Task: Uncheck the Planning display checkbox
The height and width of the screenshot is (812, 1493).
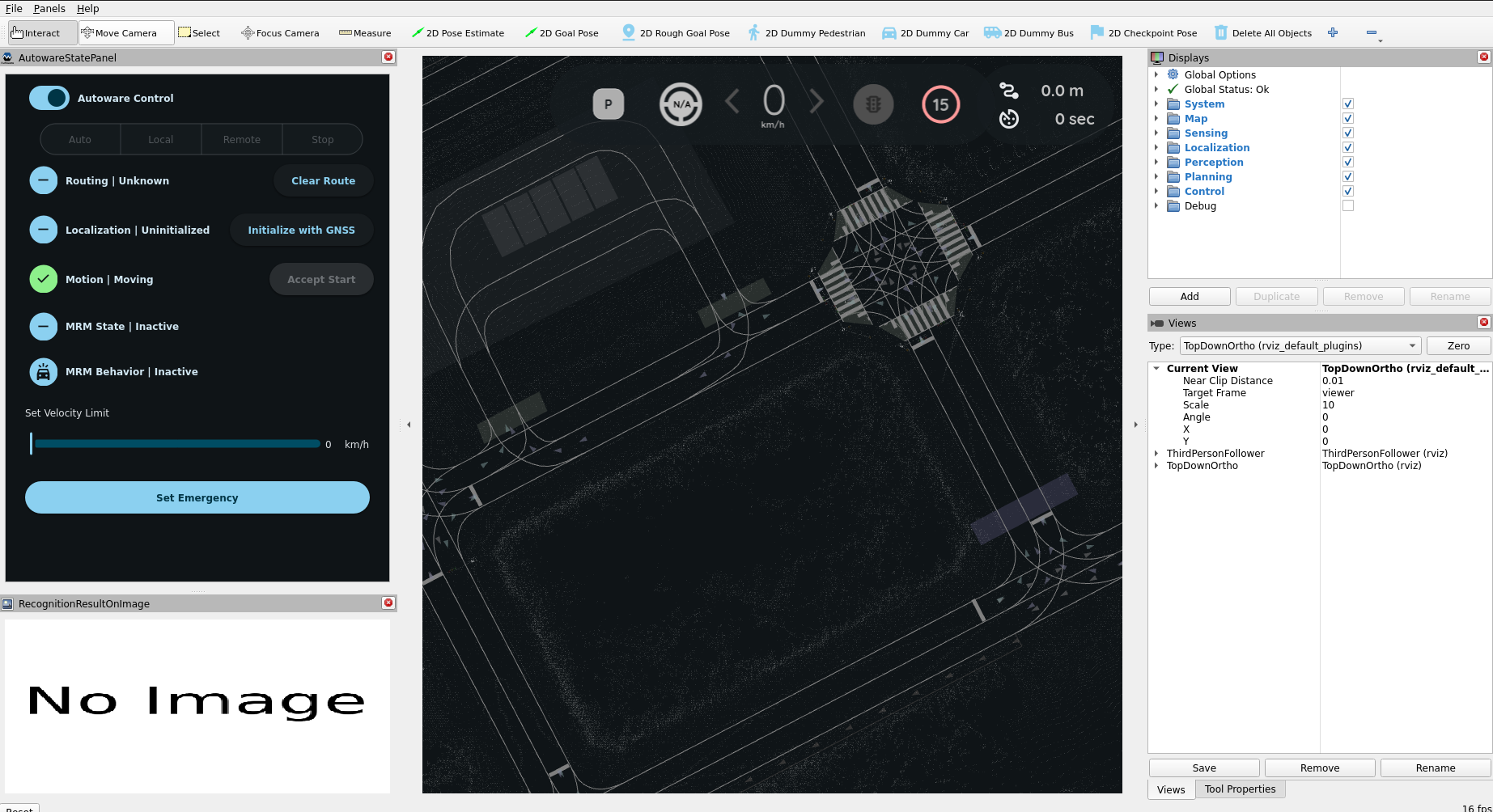Action: (x=1348, y=176)
